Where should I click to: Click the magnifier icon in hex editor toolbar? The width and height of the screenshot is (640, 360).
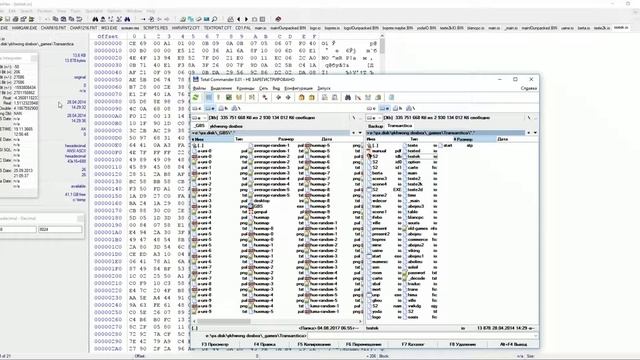[x=214, y=19]
